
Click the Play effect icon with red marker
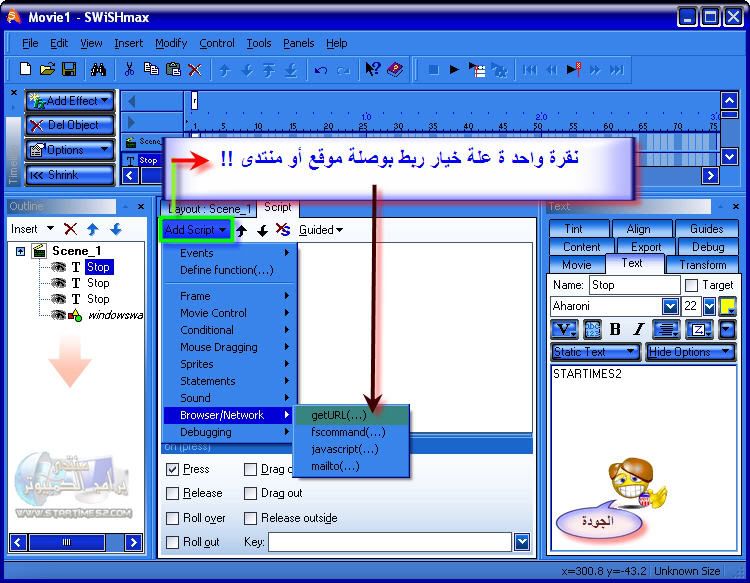(574, 70)
